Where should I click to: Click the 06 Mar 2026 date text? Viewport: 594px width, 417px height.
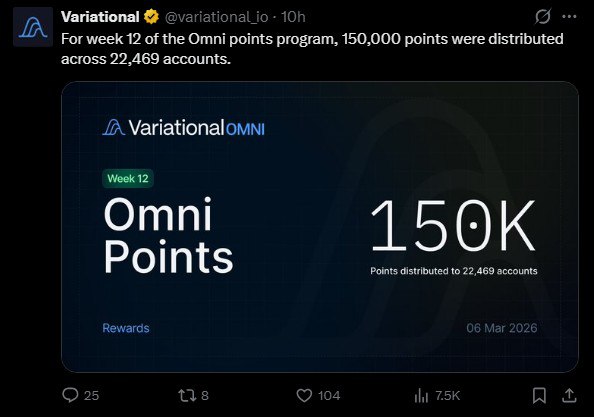[x=502, y=328]
